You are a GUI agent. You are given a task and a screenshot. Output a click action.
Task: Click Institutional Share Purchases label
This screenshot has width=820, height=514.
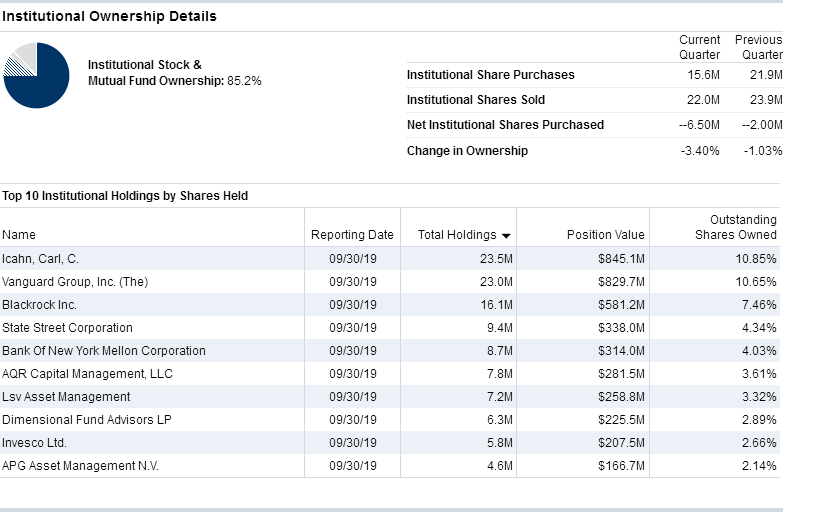491,75
